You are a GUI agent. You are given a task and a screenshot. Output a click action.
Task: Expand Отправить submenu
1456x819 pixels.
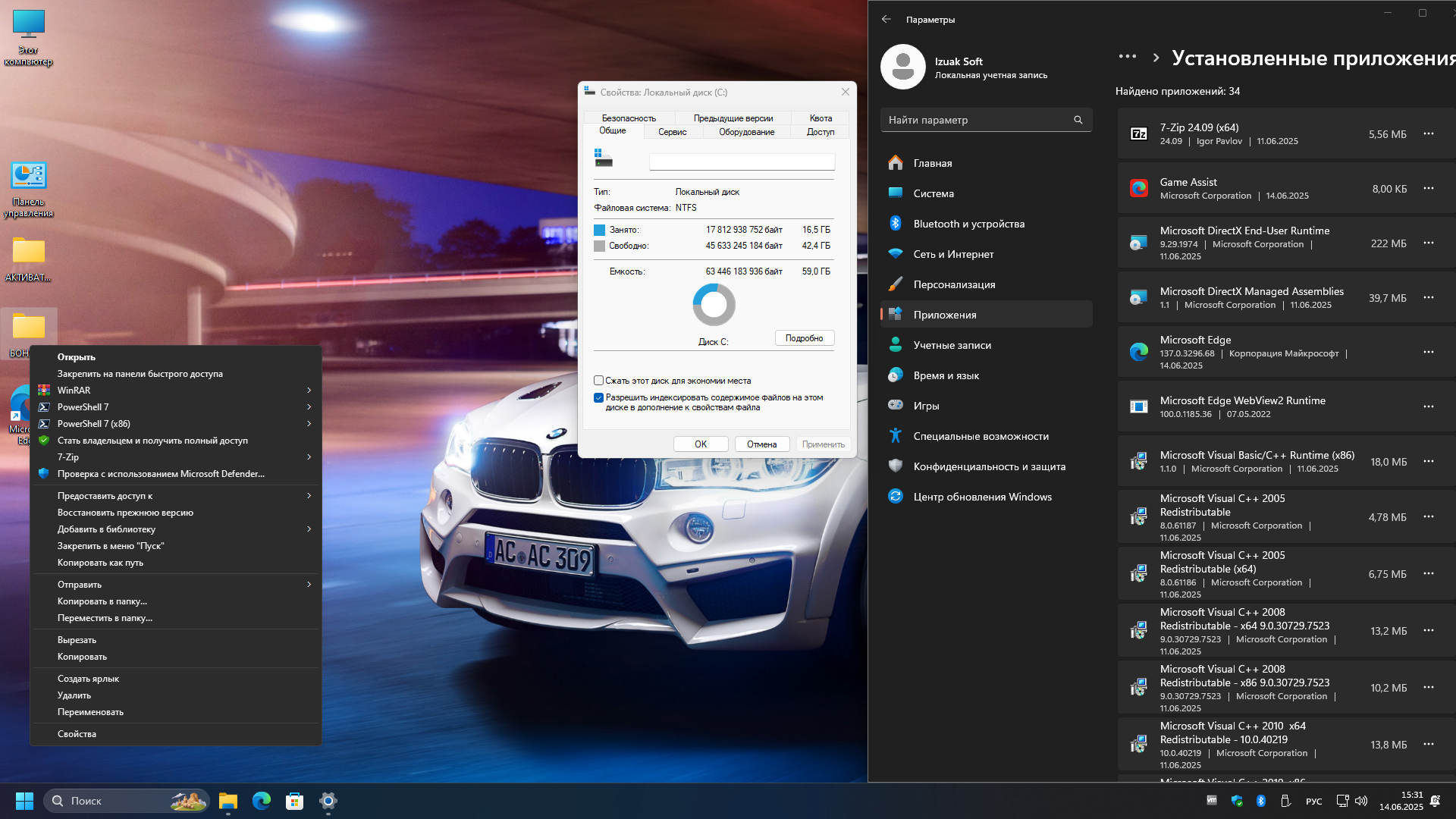pyautogui.click(x=309, y=585)
